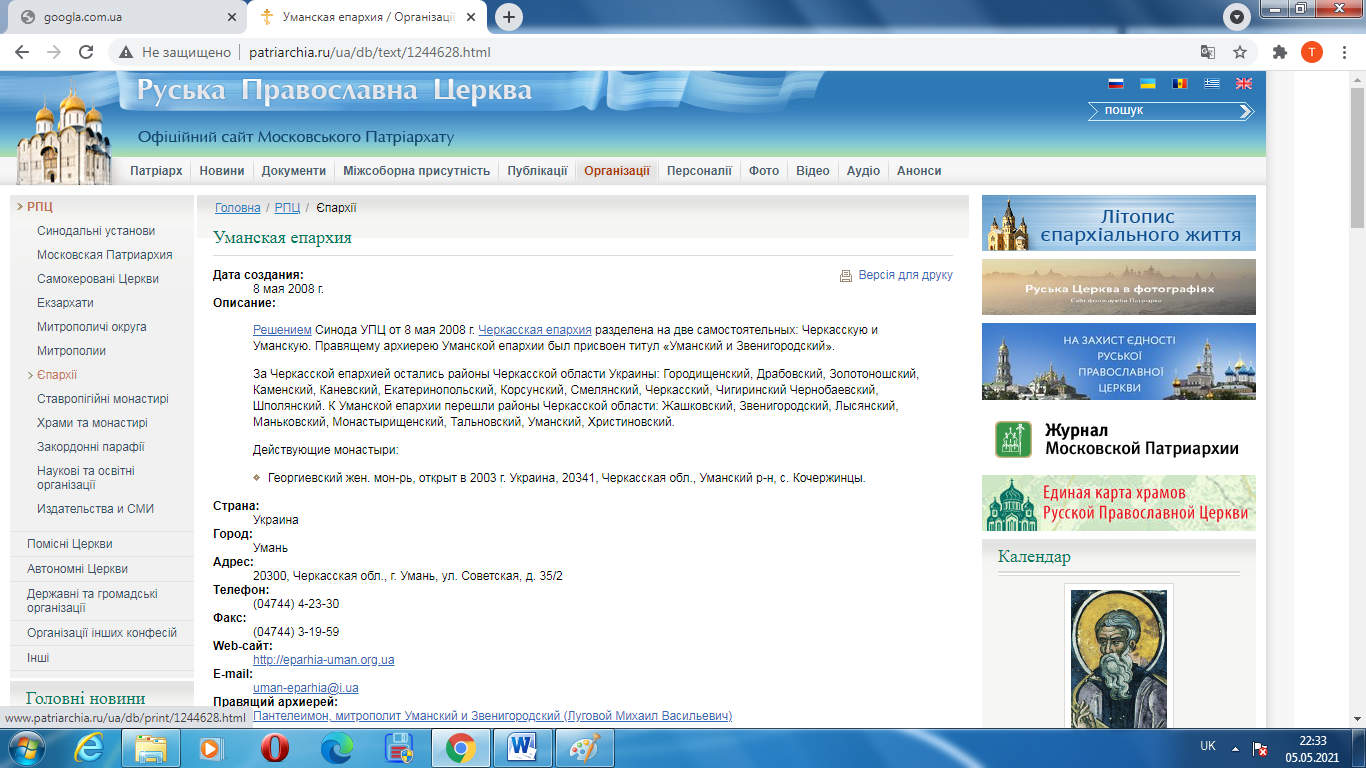This screenshot has height=768, width=1366.
Task: Open Фото menu item
Action: pyautogui.click(x=764, y=171)
